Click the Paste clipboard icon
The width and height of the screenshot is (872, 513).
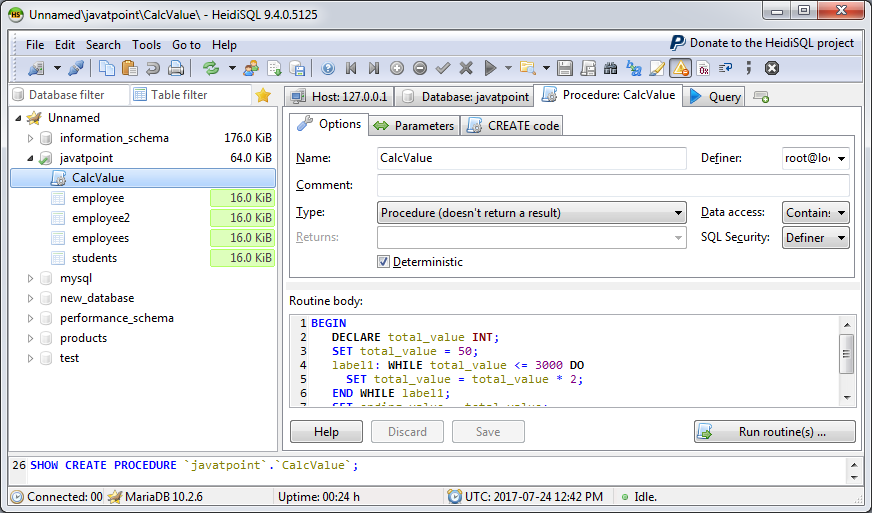coord(130,68)
